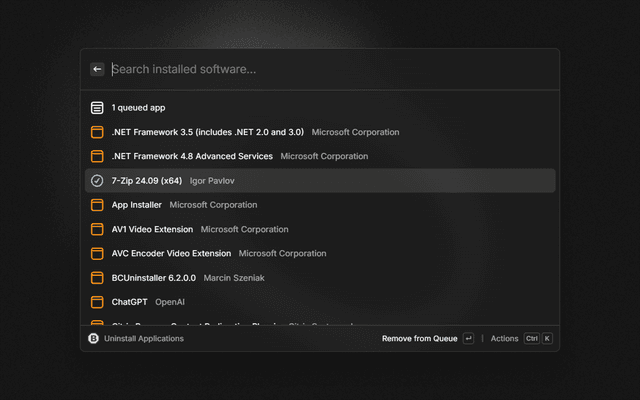Select '.NET Framework 3.5 (includes .NET 2.0 and 3.0)'
640x400 pixels.
click(320, 132)
